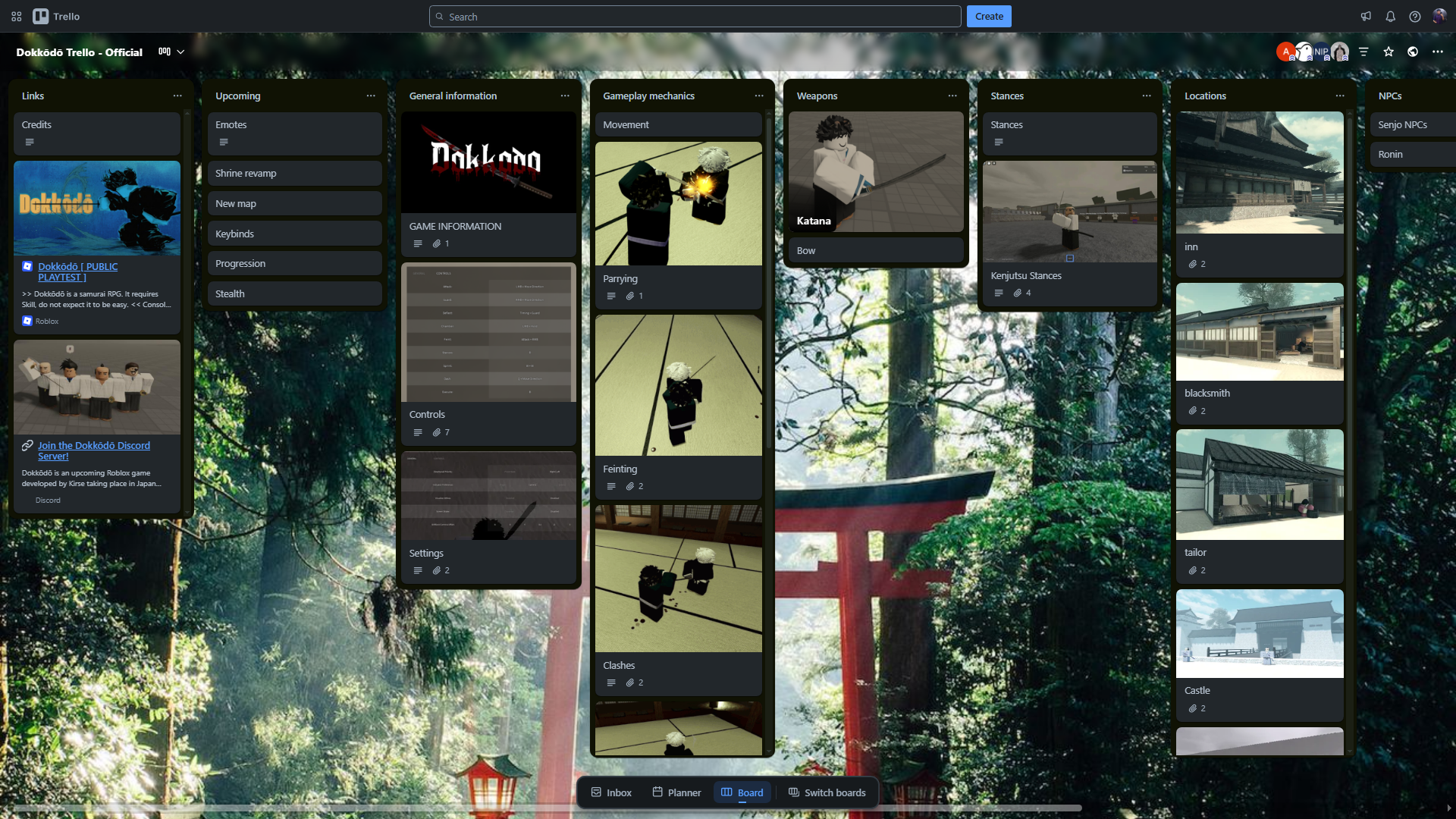
Task: Open the Feinting card cover image
Action: [678, 385]
